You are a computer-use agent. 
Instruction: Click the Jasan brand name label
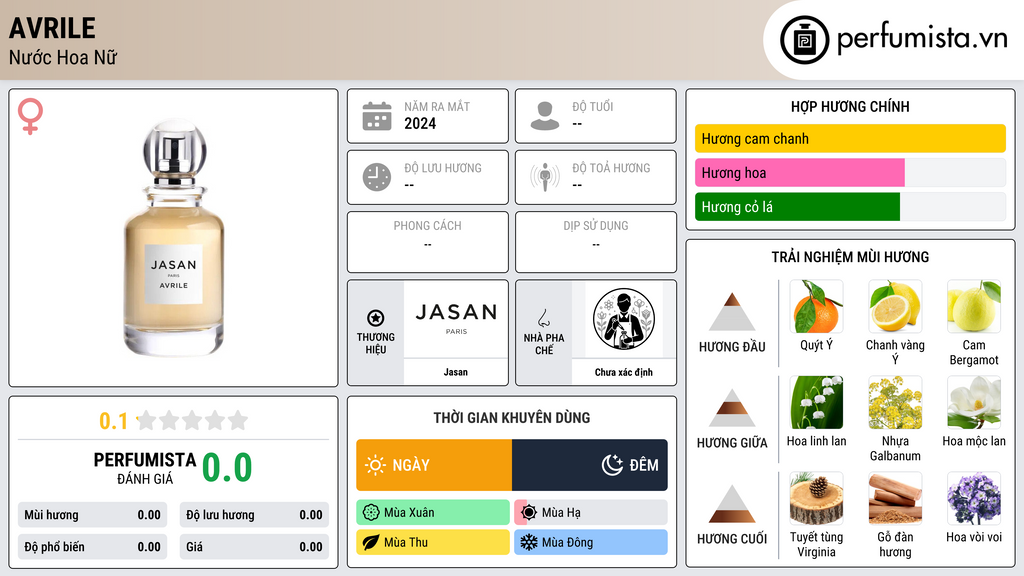[x=456, y=372]
